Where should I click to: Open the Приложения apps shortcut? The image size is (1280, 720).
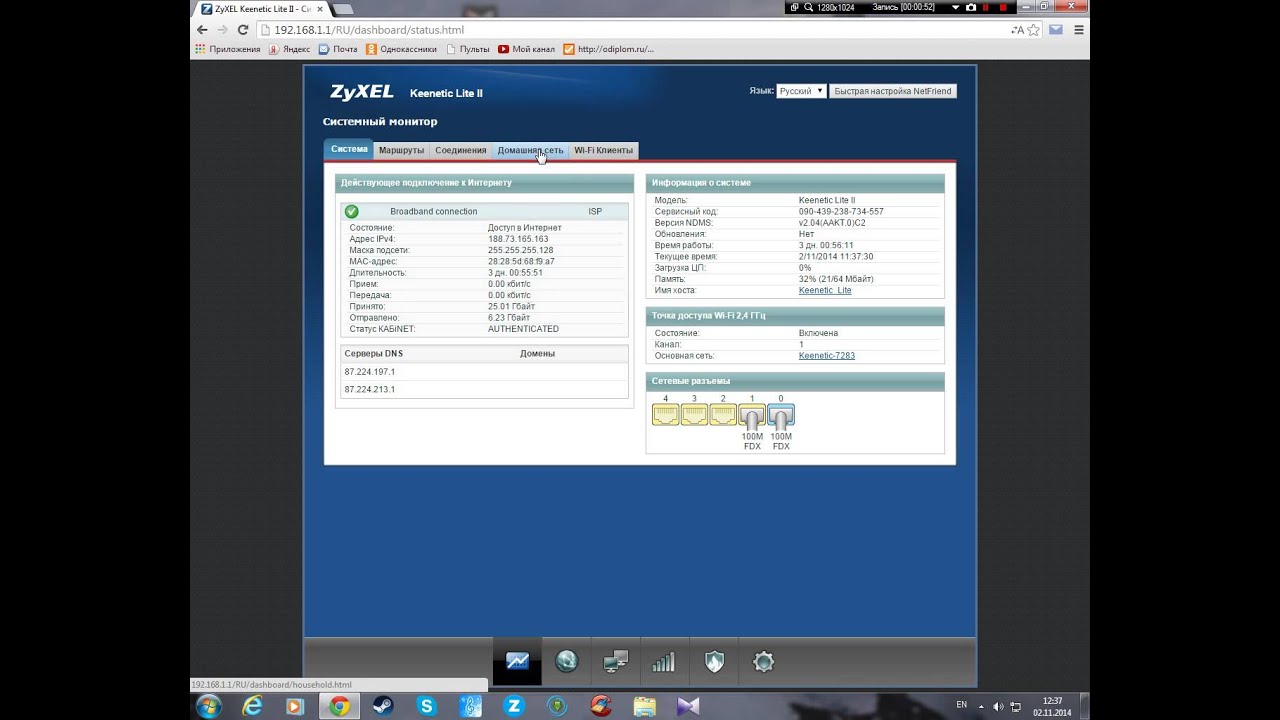pyautogui.click(x=228, y=48)
